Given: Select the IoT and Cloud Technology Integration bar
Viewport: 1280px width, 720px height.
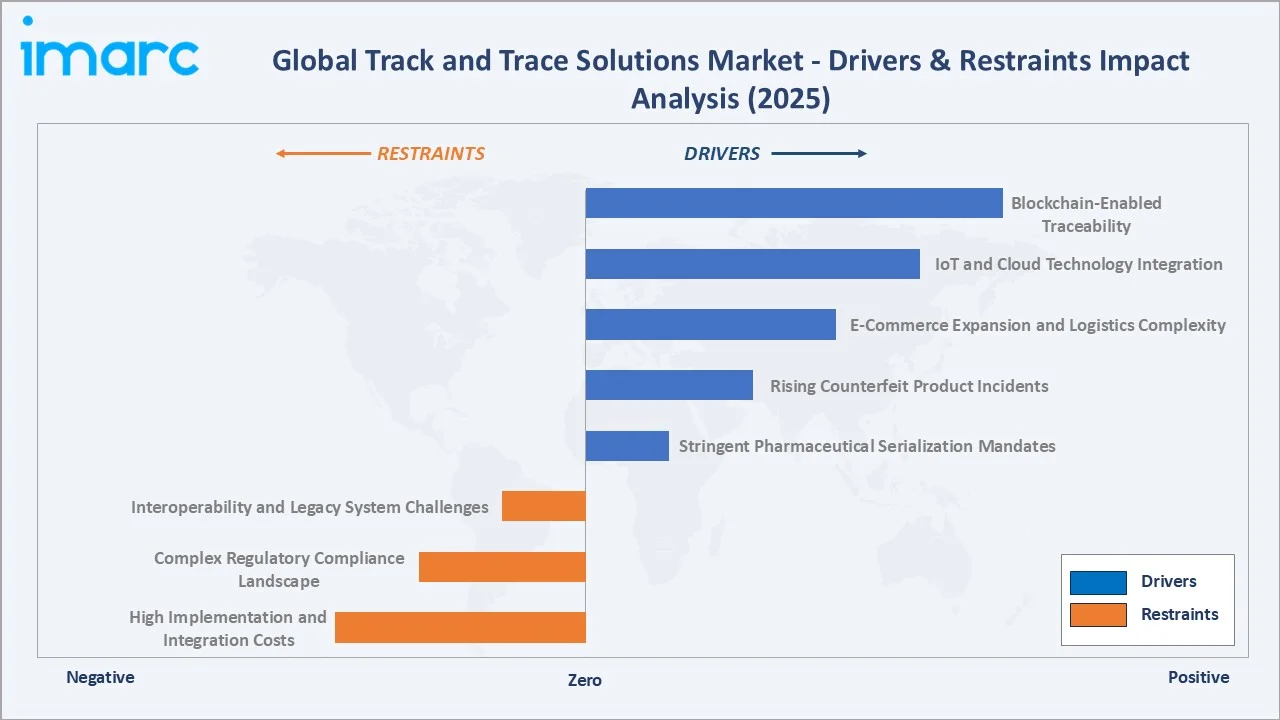Looking at the screenshot, I should (x=753, y=264).
